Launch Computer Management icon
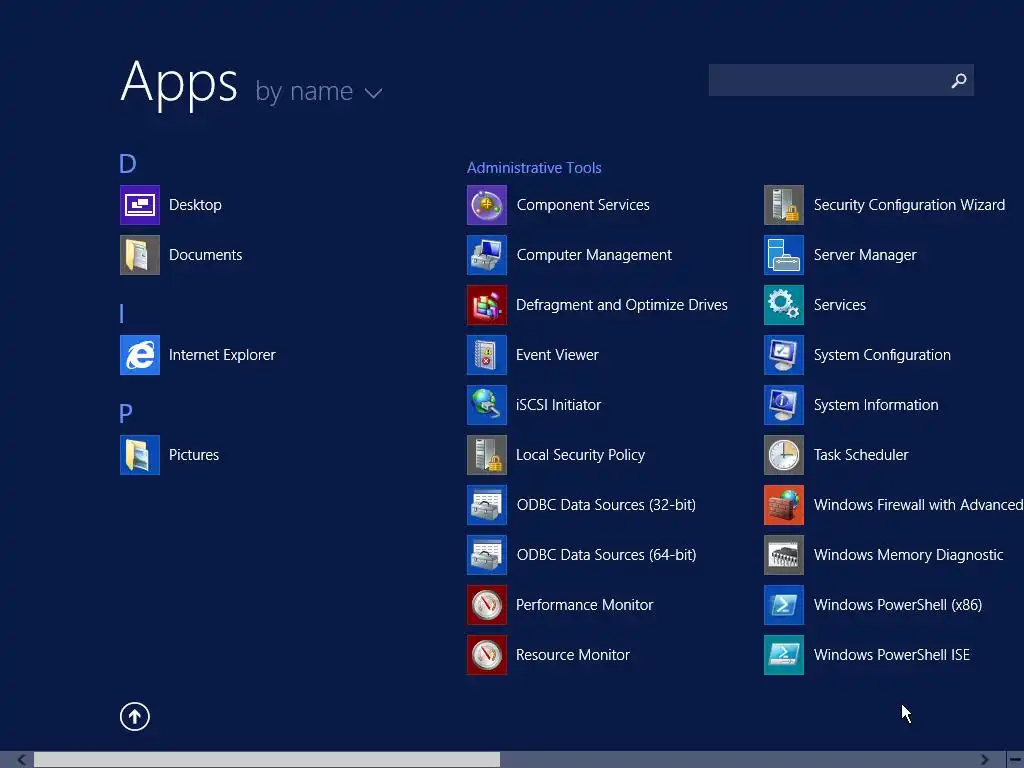Screen dimensions: 1024x768 coord(487,255)
